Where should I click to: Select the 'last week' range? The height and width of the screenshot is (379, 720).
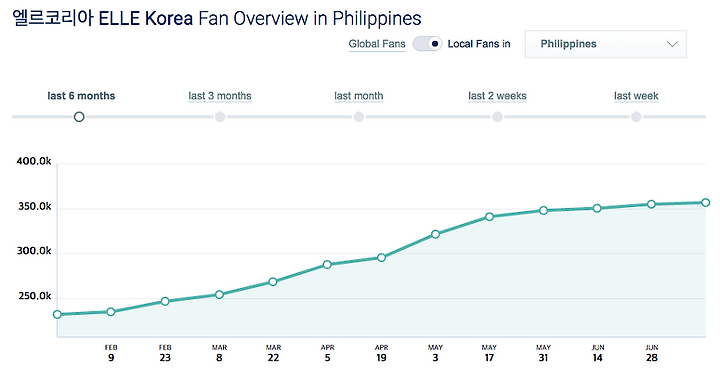(636, 96)
